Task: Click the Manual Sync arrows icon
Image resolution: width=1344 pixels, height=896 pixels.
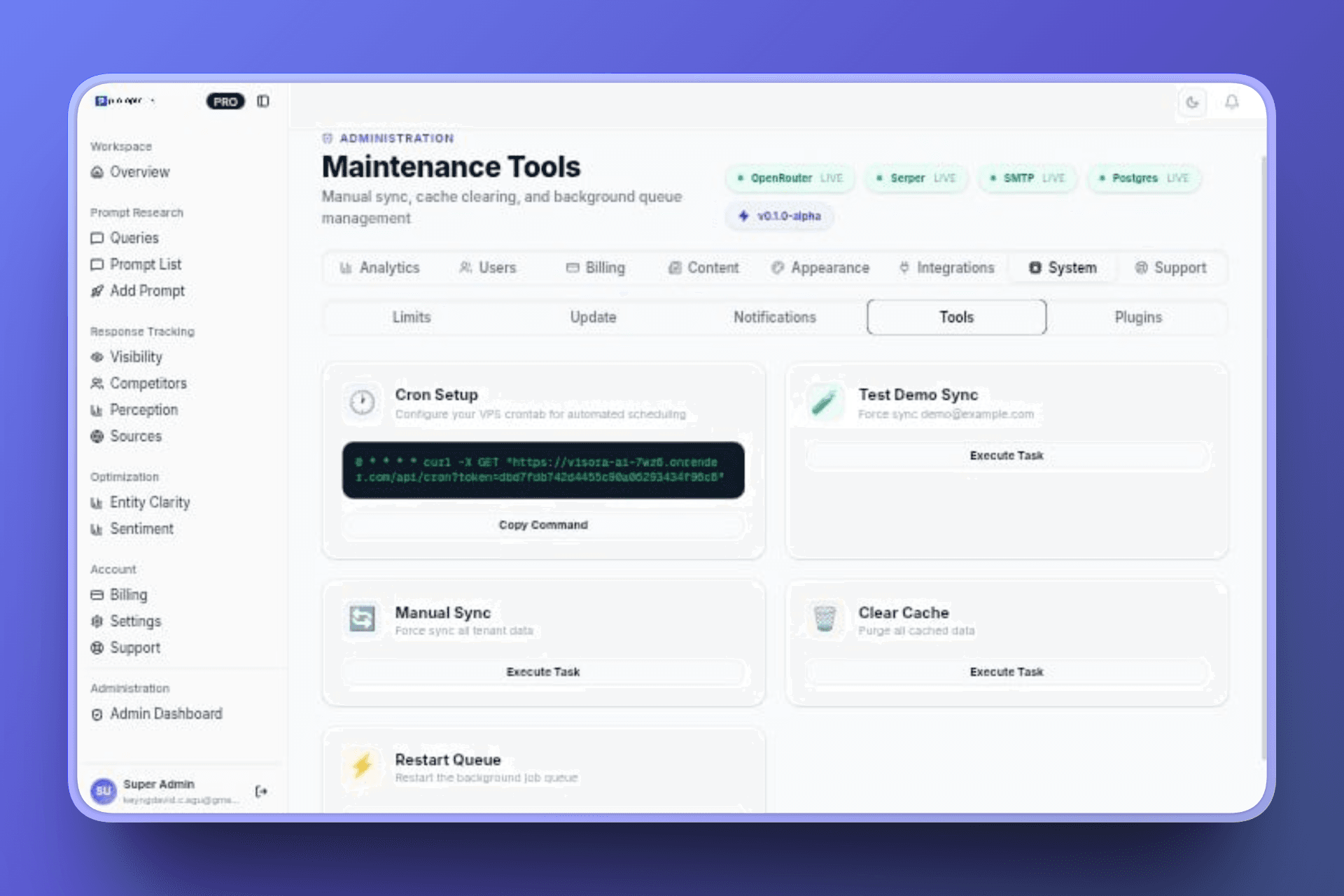Action: tap(362, 619)
